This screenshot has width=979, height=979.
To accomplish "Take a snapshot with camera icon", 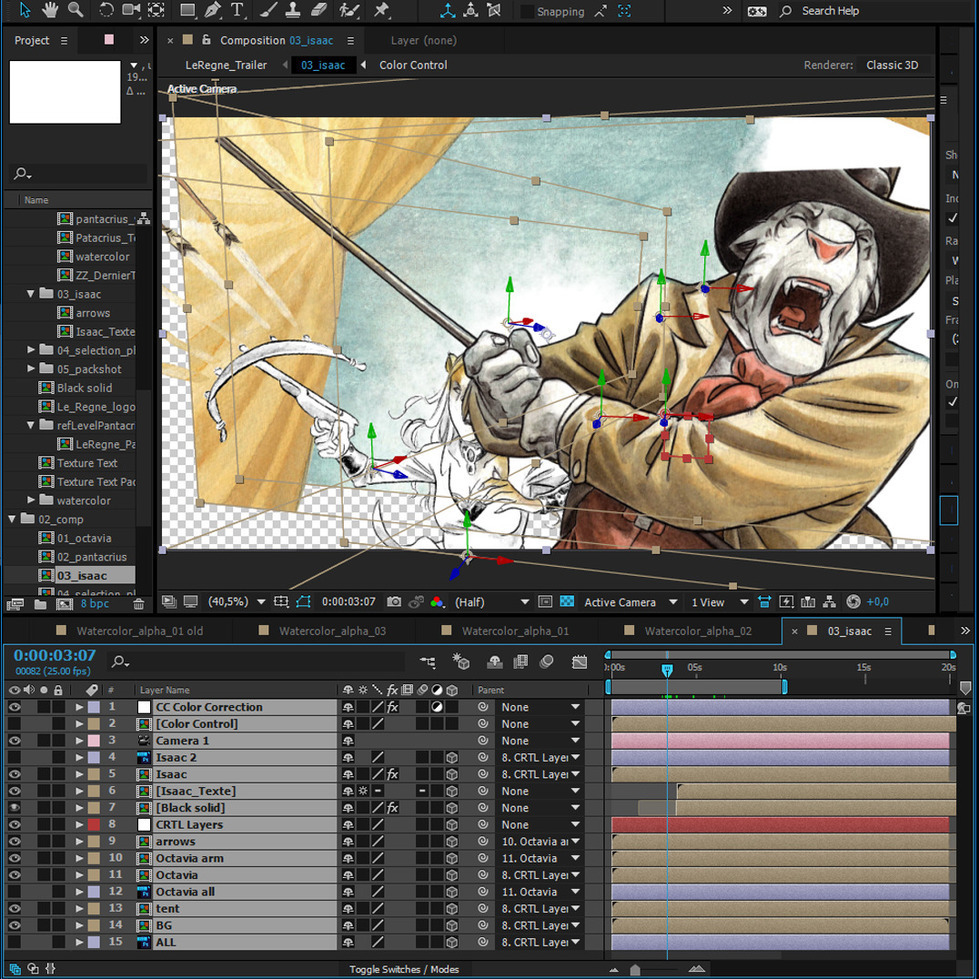I will pos(393,602).
